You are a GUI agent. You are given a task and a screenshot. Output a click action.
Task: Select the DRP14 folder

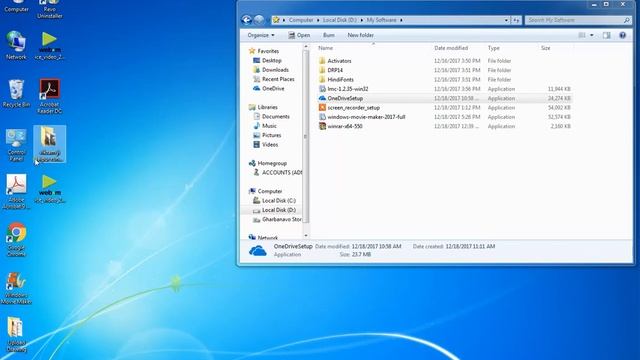click(444, 70)
